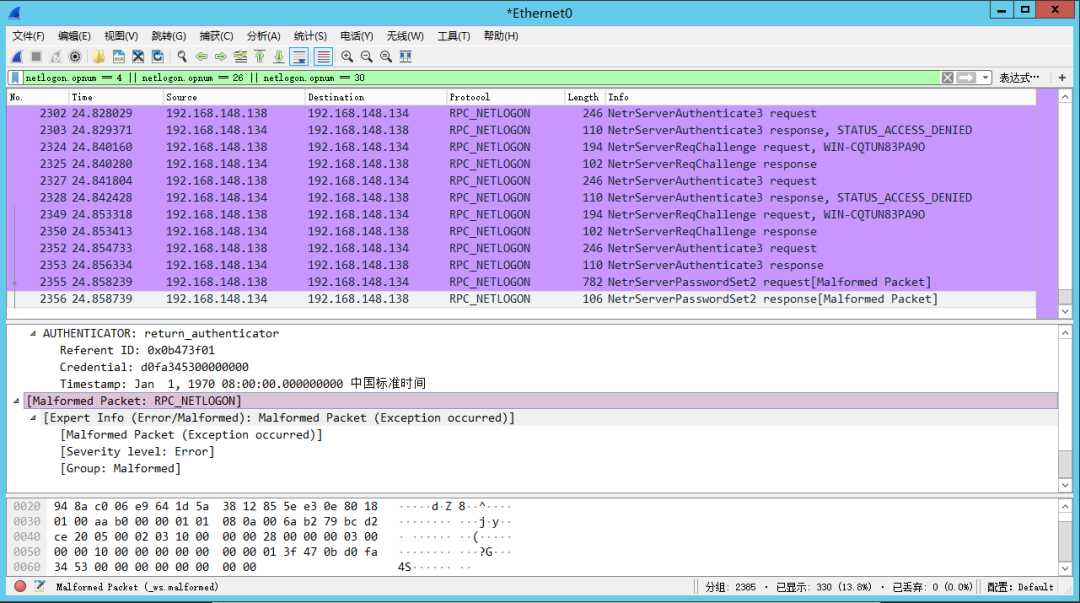Select Referent ID: 0x0b473f01 field
This screenshot has height=603, width=1080.
[x=137, y=350]
